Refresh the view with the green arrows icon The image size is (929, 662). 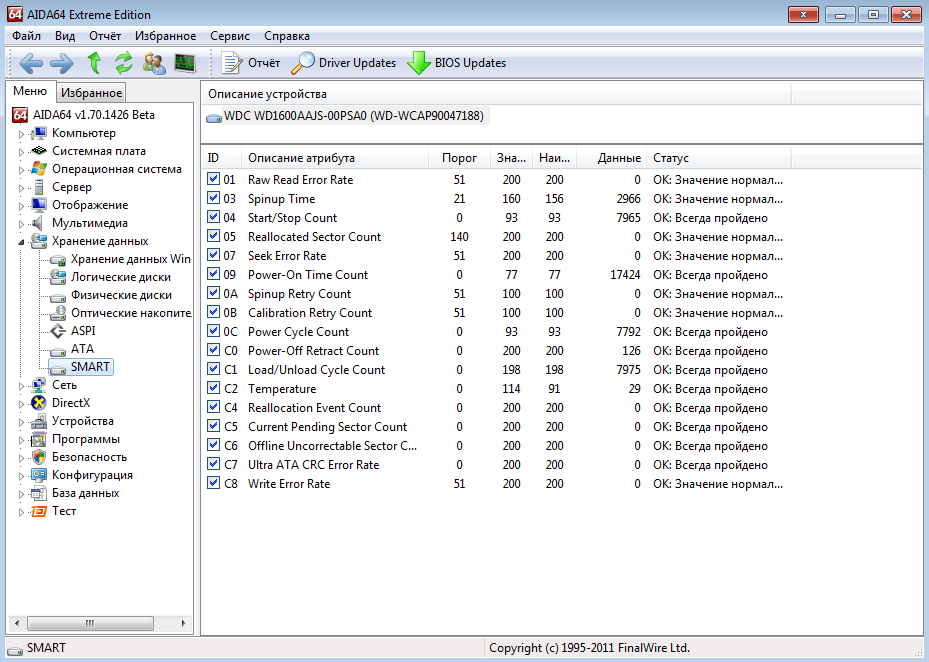pos(124,63)
